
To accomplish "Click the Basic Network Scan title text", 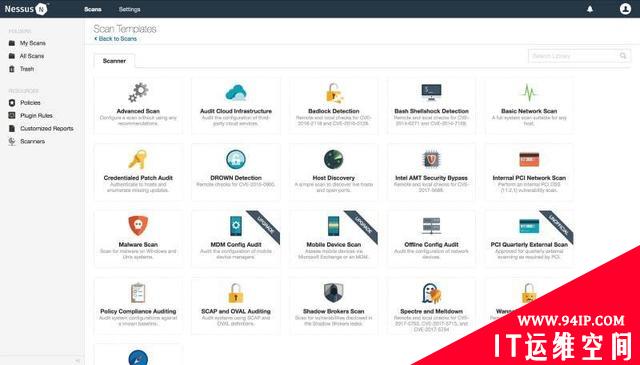I will pos(529,111).
